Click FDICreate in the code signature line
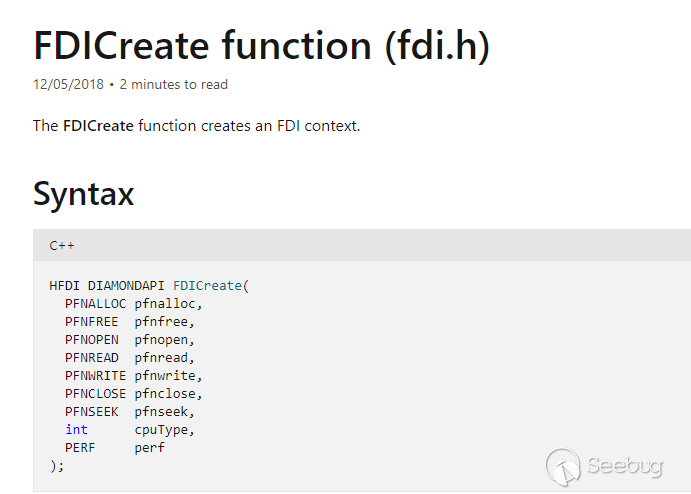Image resolution: width=691 pixels, height=494 pixels. pyautogui.click(x=207, y=286)
